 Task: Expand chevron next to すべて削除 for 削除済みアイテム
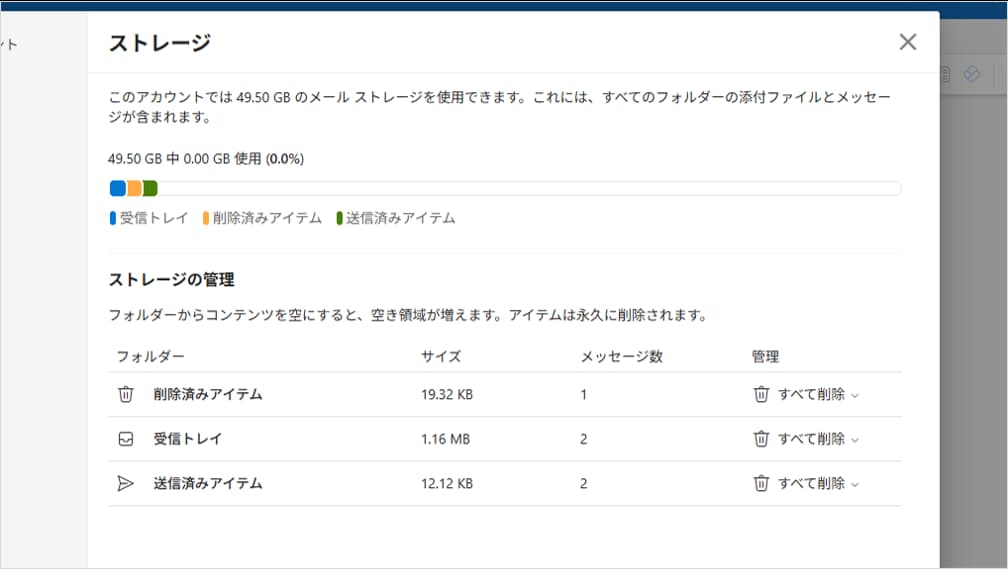[x=855, y=395]
